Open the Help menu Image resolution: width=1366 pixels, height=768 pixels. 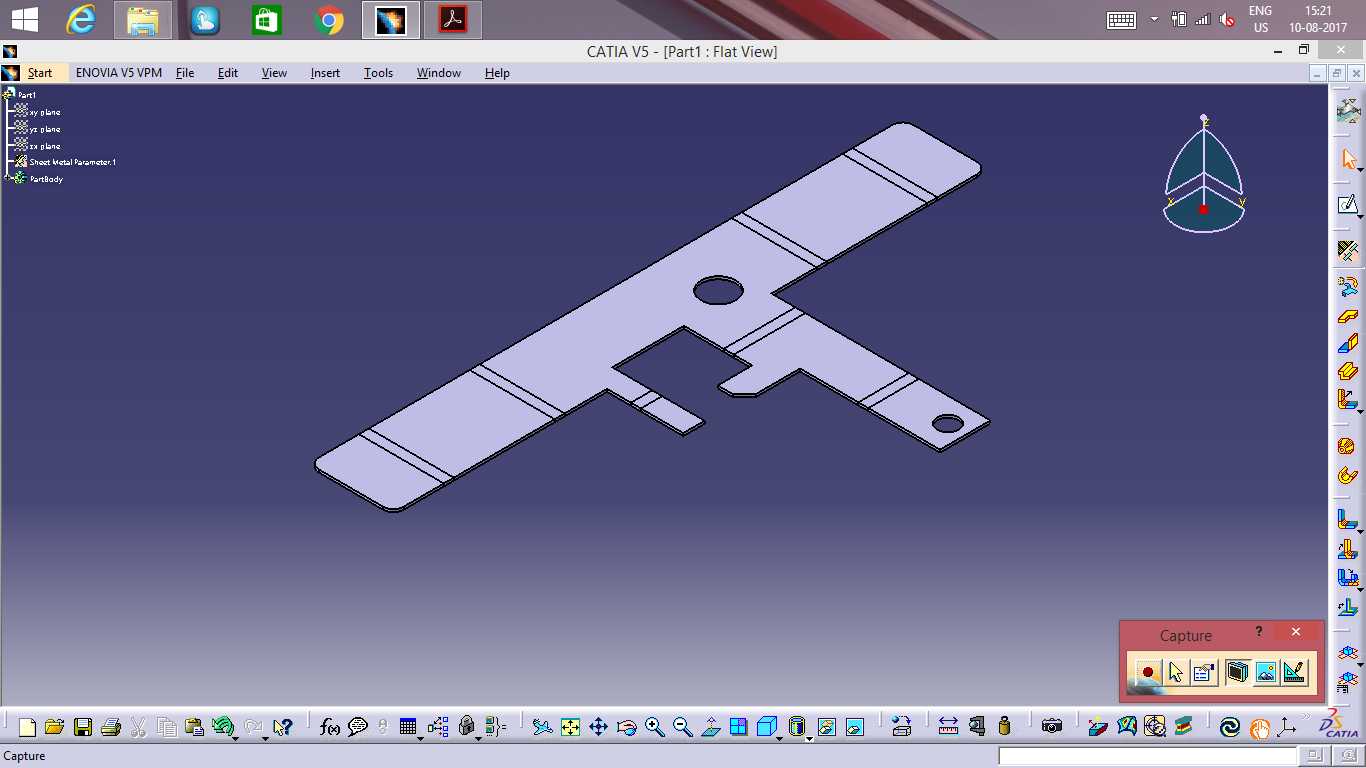[x=497, y=73]
